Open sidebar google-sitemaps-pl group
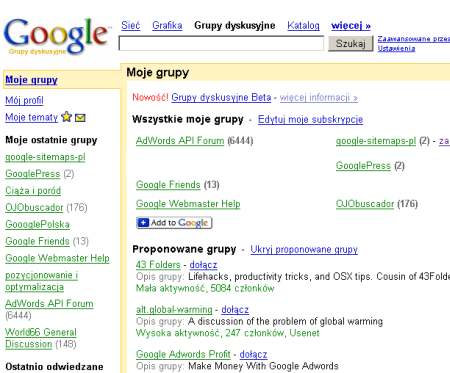 45,157
